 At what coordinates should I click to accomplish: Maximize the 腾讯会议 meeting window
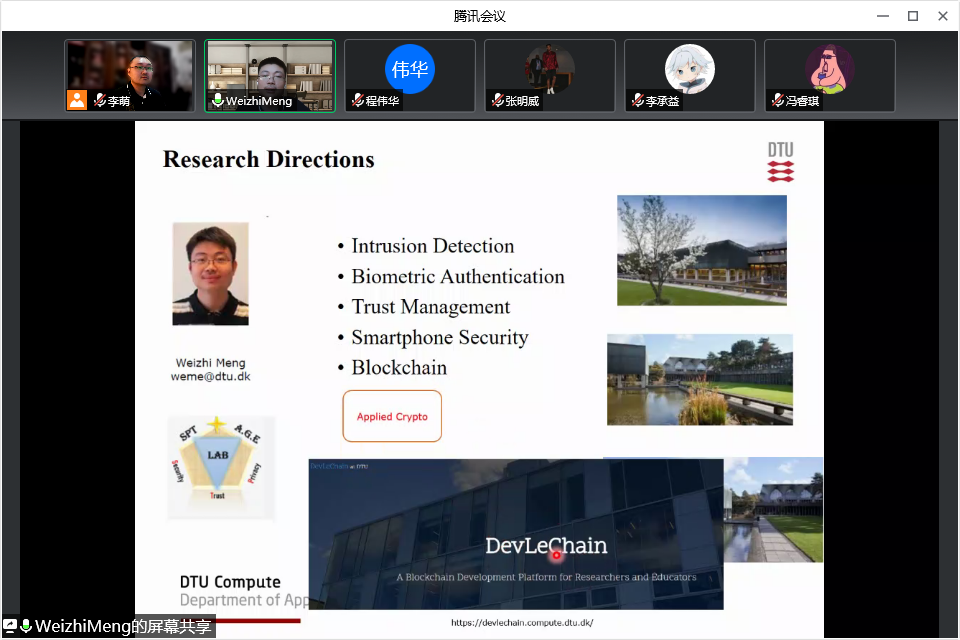pos(912,16)
